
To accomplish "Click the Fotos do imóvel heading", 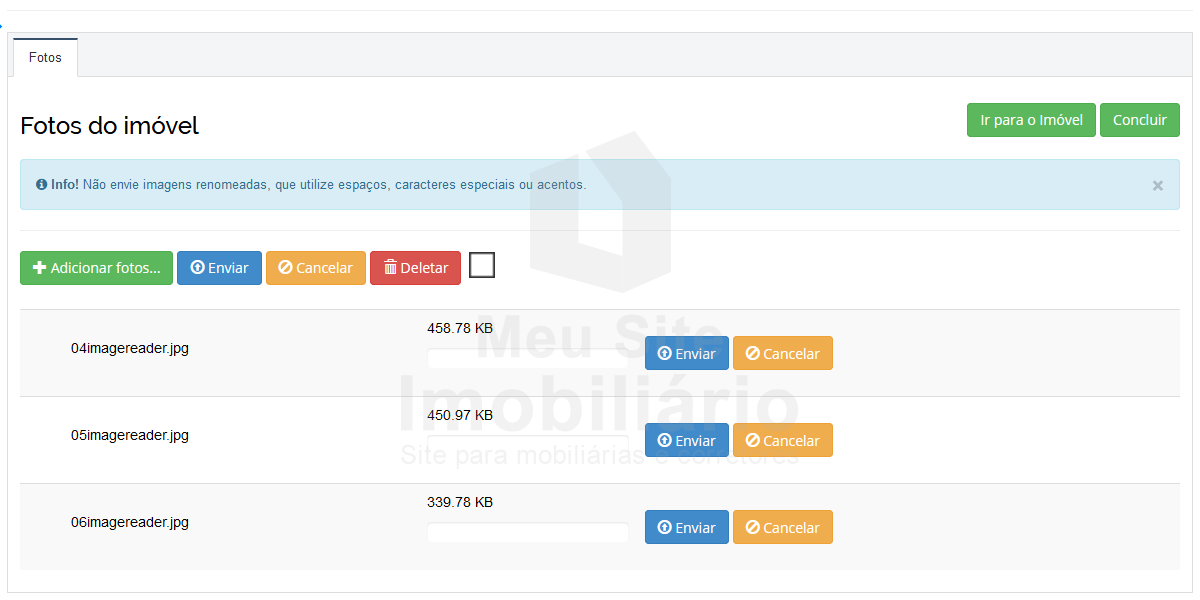I will coord(109,125).
